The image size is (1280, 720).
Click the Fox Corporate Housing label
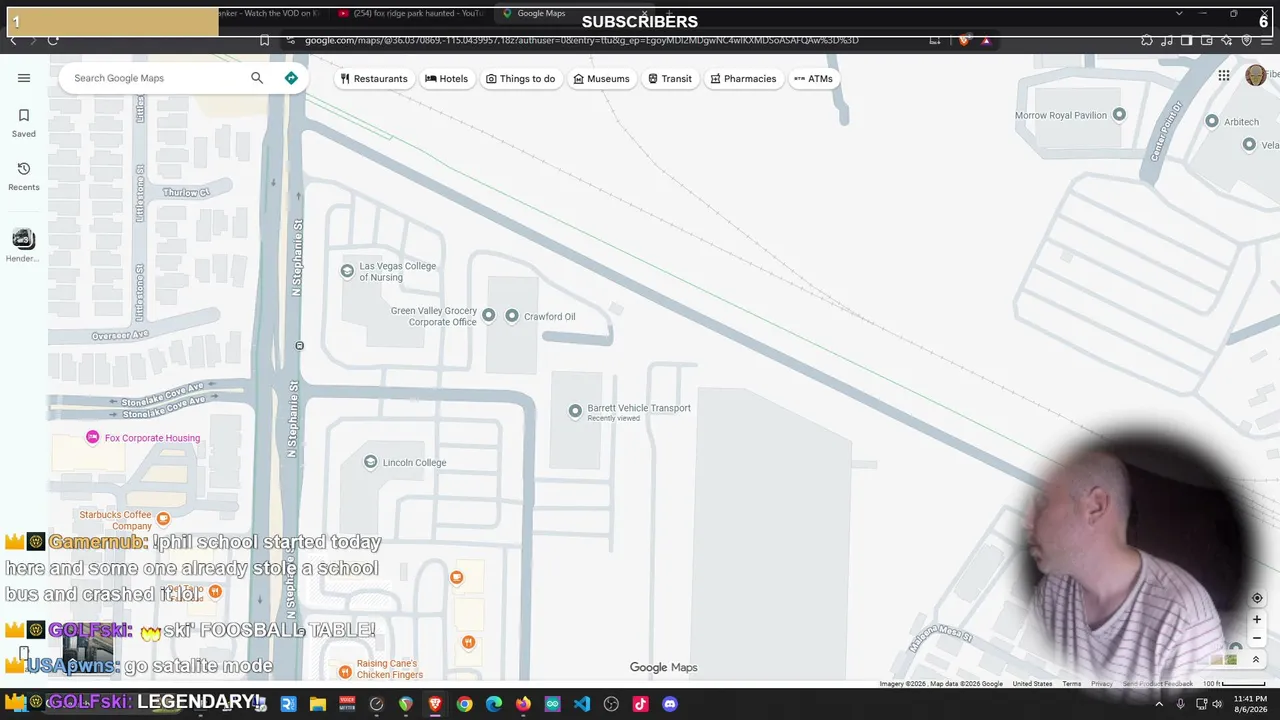point(152,438)
